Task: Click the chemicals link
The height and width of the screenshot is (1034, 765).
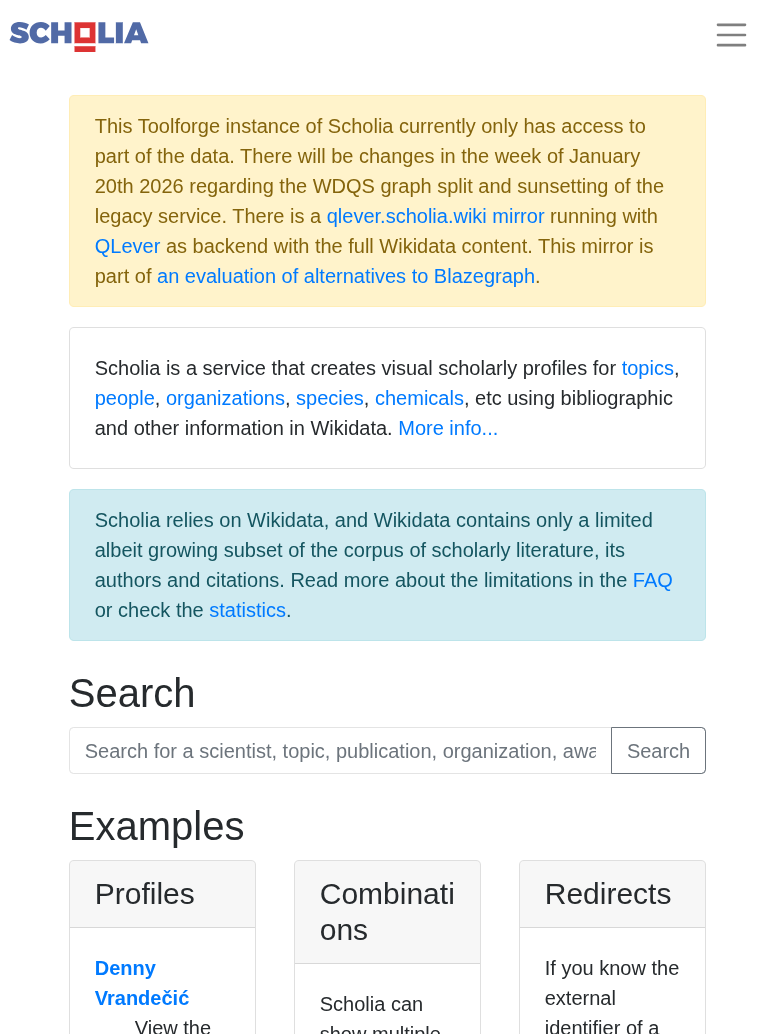Action: click(x=419, y=398)
